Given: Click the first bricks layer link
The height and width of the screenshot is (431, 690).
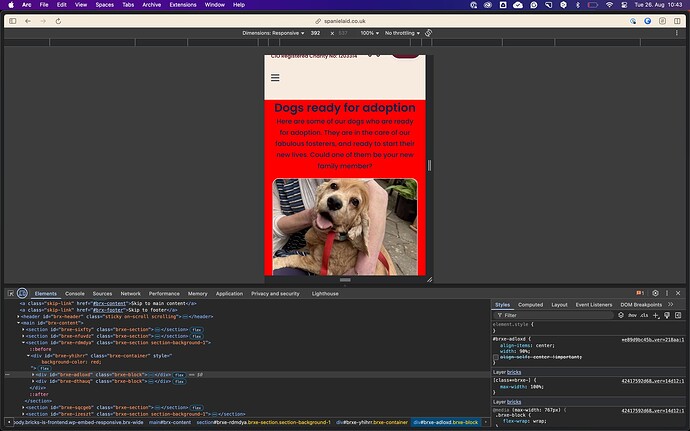Looking at the screenshot, I should [x=514, y=372].
